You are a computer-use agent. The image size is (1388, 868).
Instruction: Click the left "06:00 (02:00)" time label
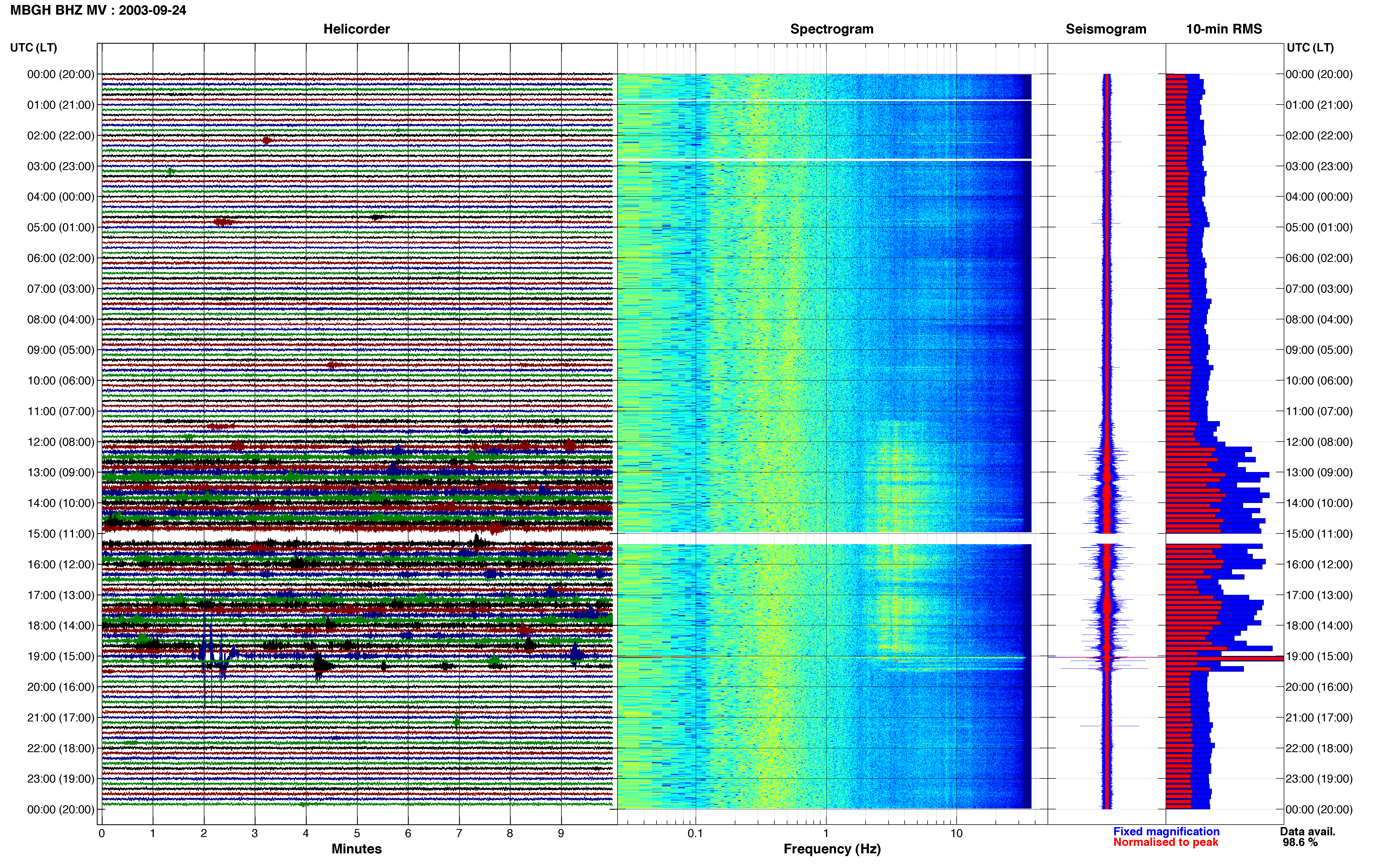coord(61,258)
